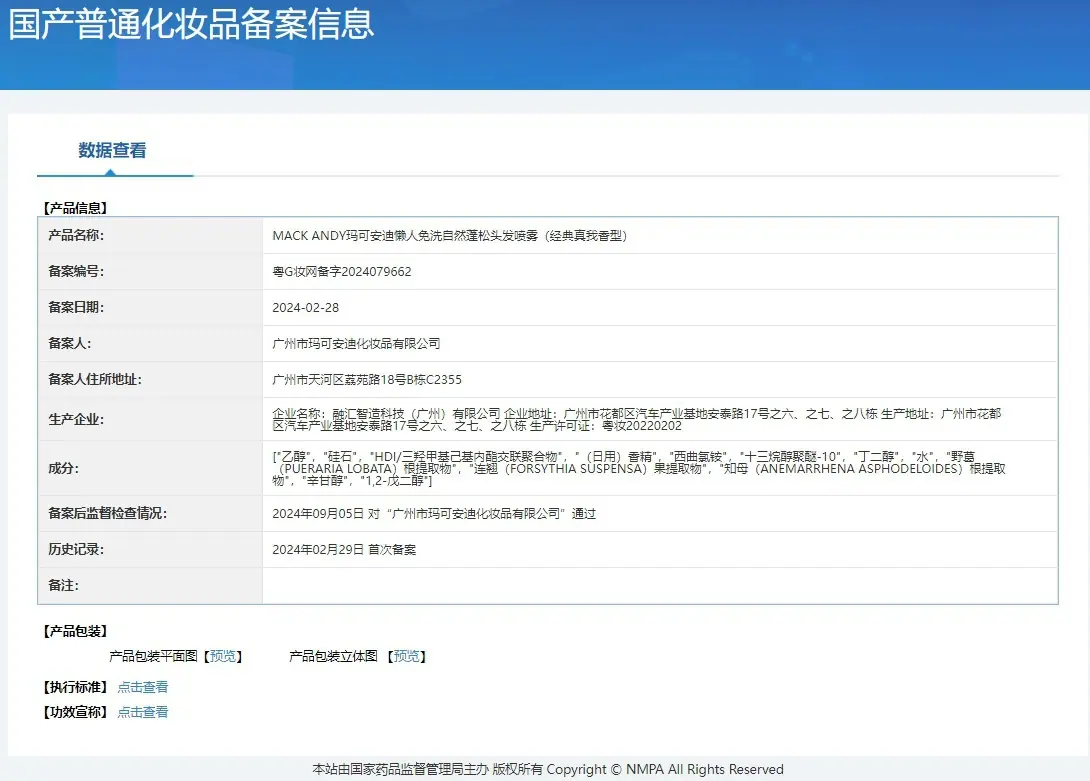
Task: Click the 历史记录 首次备案 entry
Action: (x=344, y=550)
